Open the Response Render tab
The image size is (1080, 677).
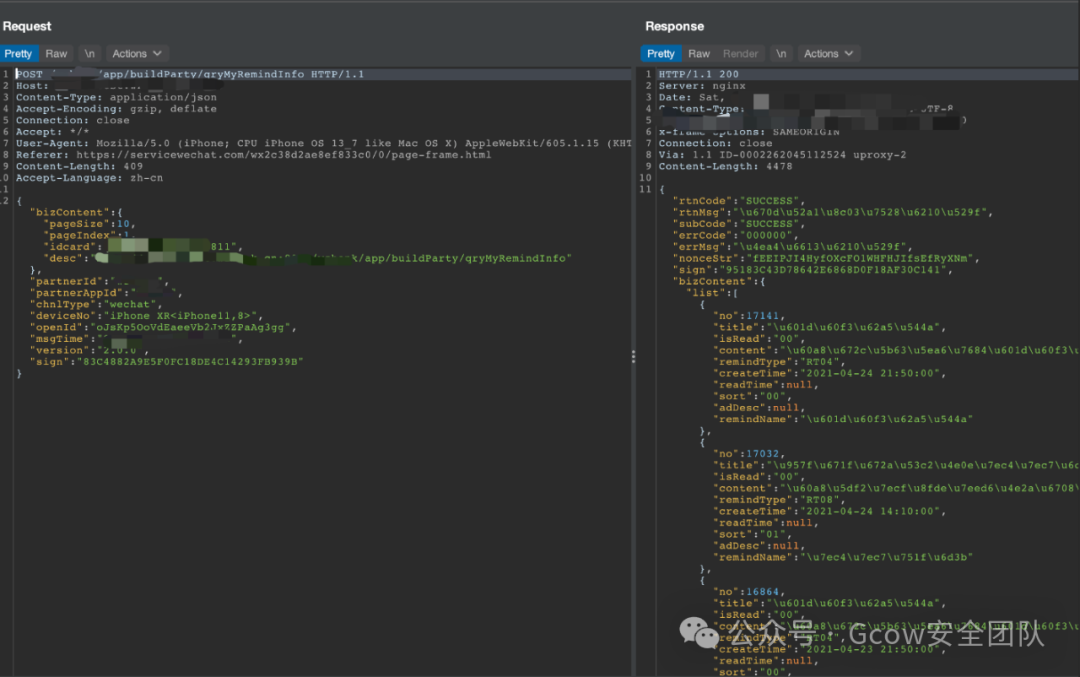(x=740, y=54)
